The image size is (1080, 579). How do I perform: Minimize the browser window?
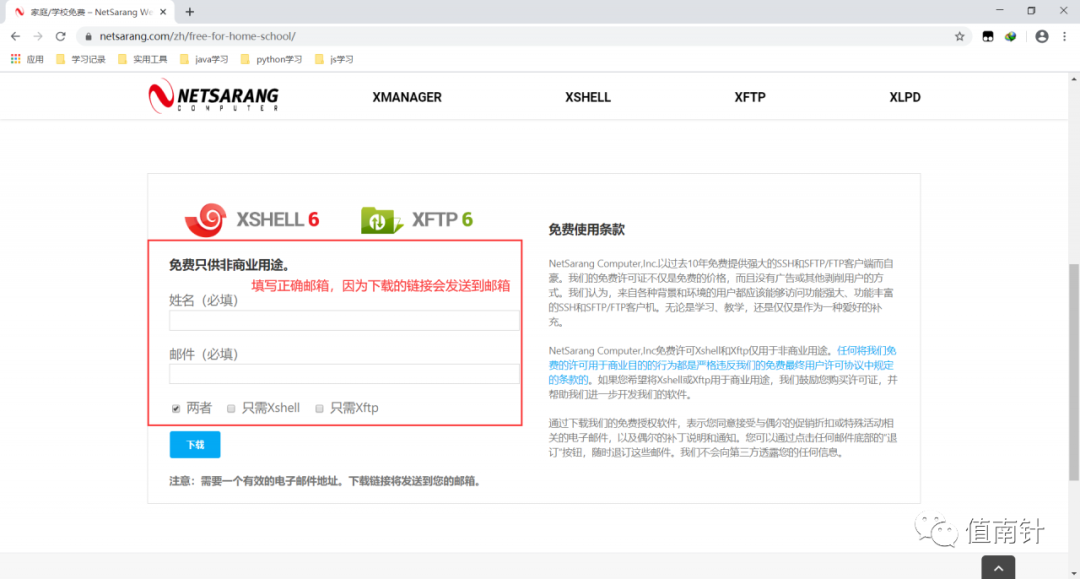(999, 10)
